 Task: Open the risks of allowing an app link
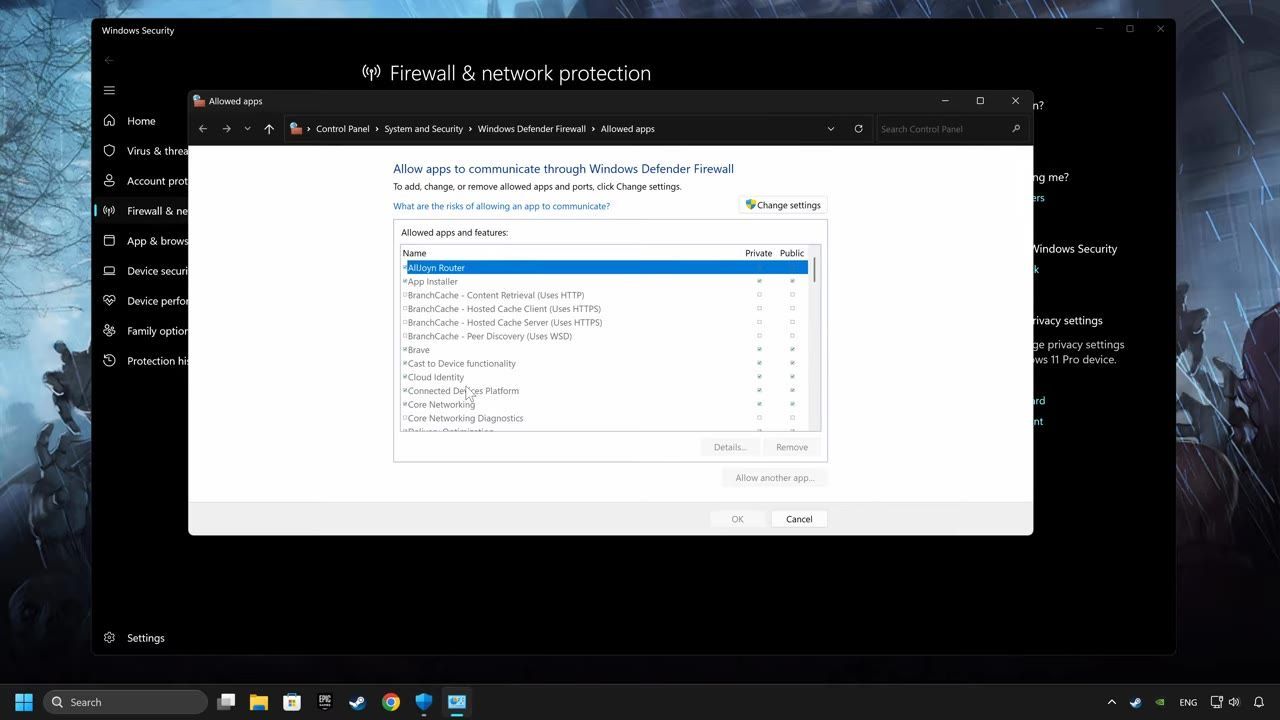(x=501, y=206)
